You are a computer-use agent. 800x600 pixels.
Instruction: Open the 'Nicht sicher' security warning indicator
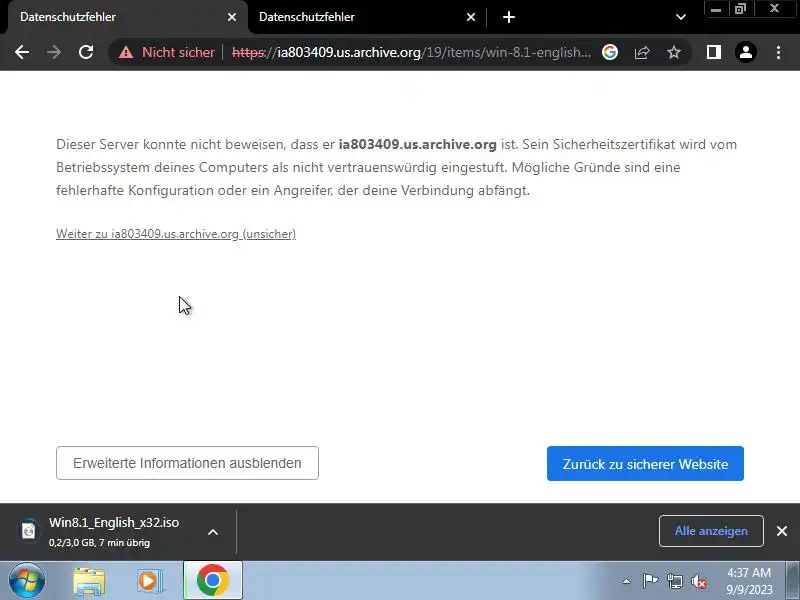pyautogui.click(x=167, y=52)
